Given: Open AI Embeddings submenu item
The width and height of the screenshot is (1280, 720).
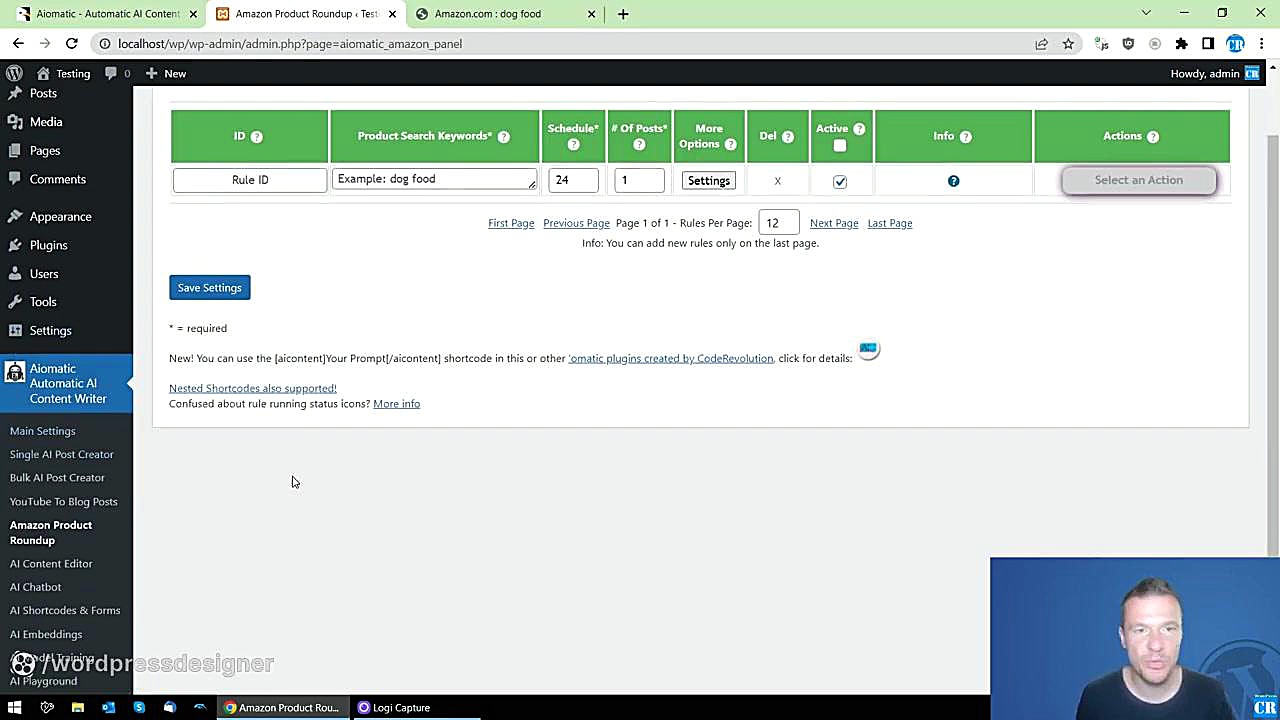Looking at the screenshot, I should tap(46, 634).
